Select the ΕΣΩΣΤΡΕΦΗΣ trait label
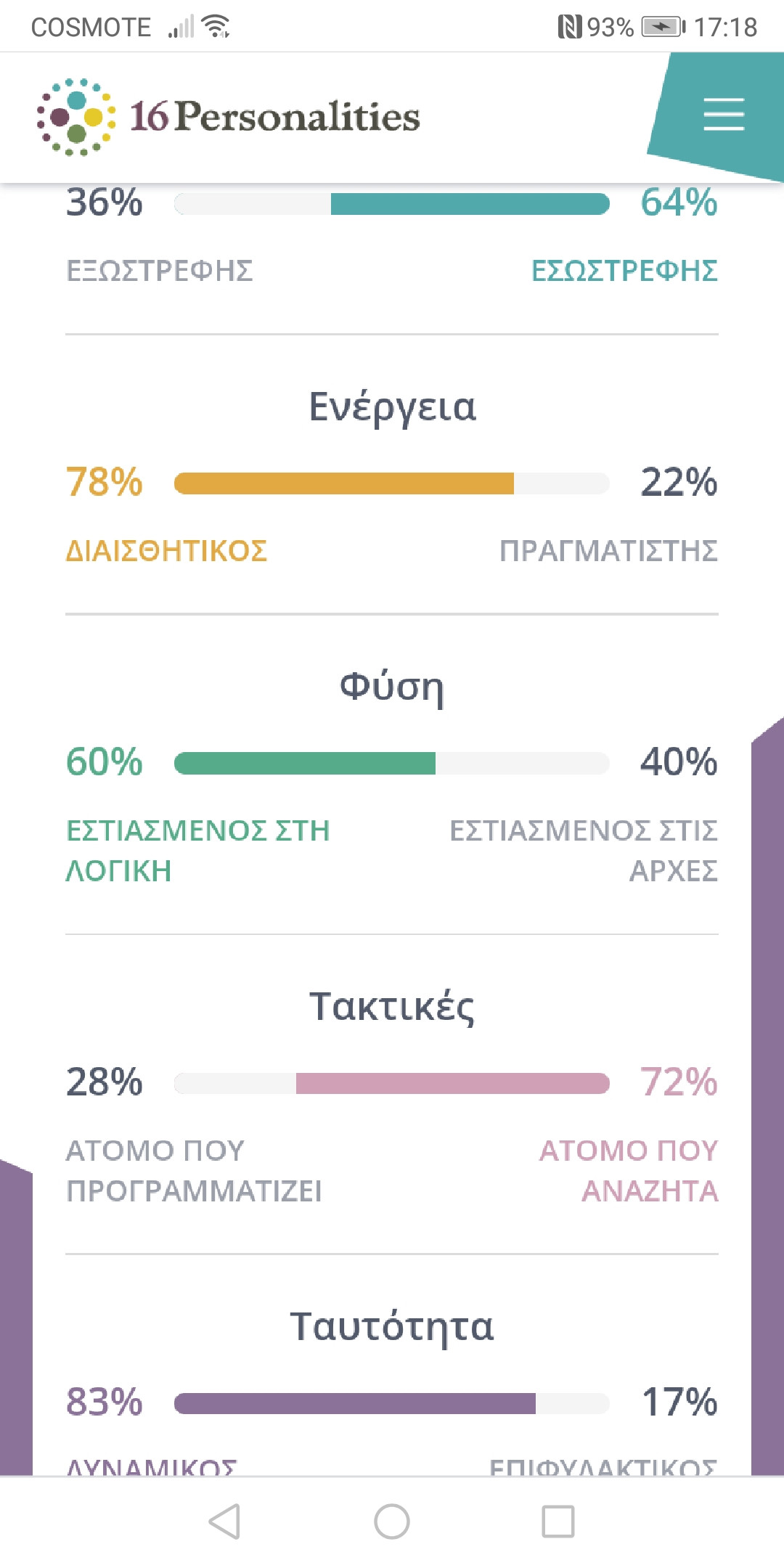The image size is (784, 1568). [x=624, y=271]
